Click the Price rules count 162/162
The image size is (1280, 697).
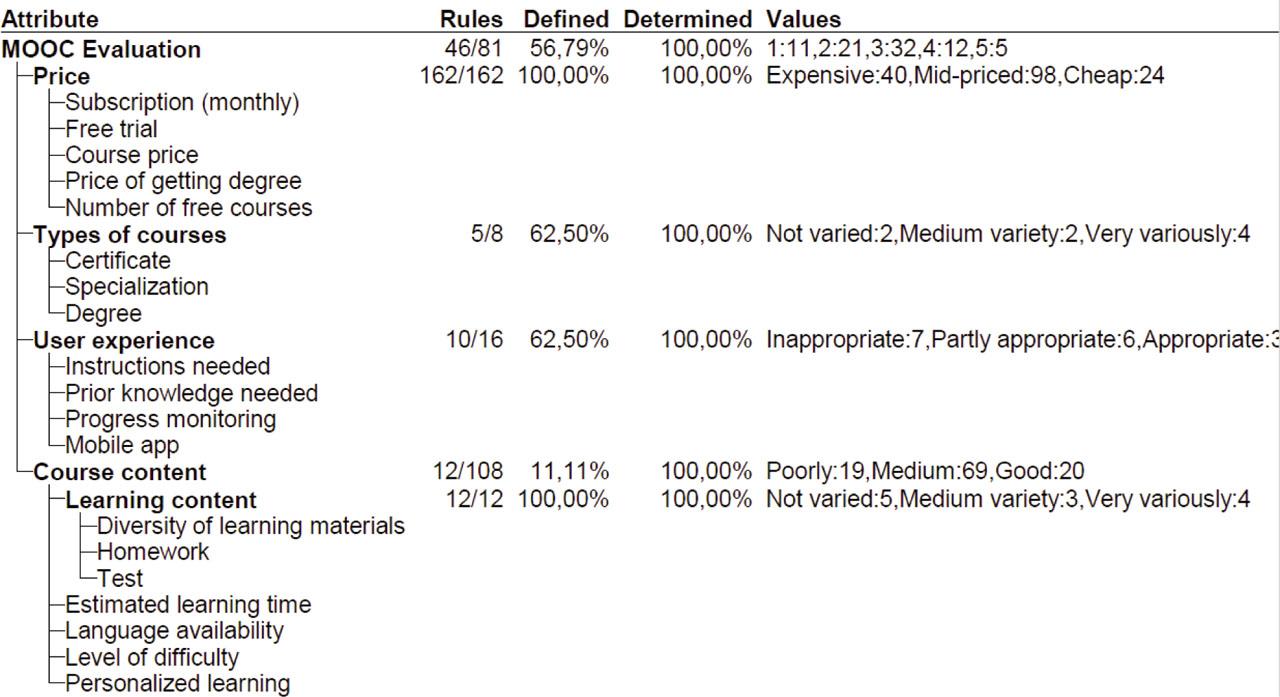coord(463,76)
